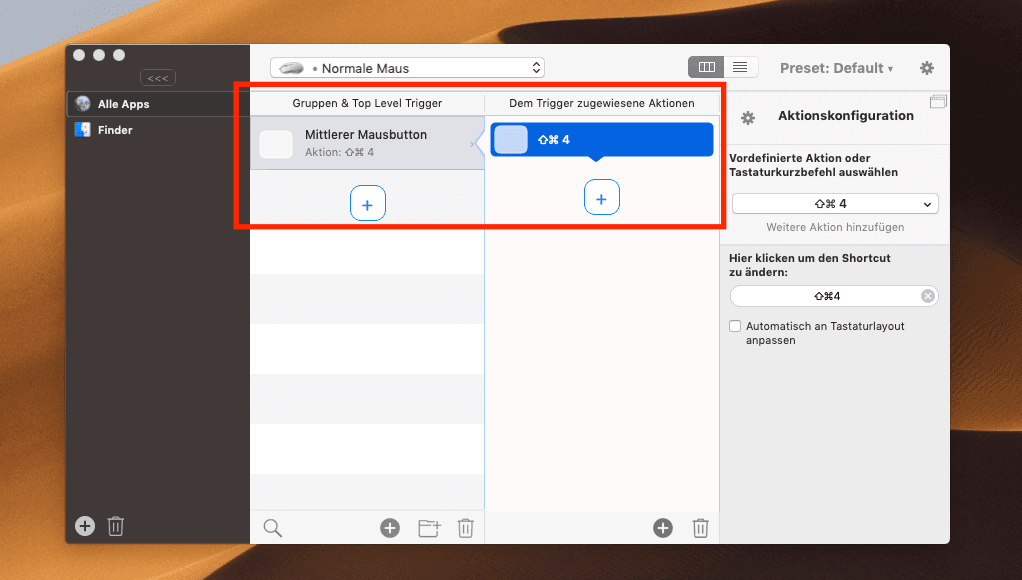Add a new app with sidebar plus icon
The height and width of the screenshot is (580, 1022).
85,526
